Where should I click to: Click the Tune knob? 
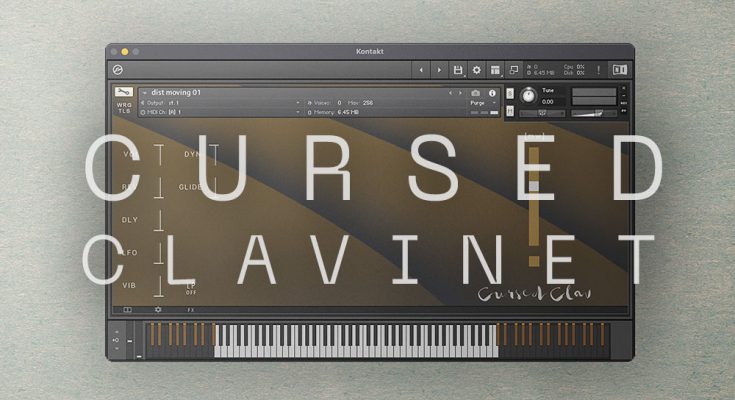click(x=528, y=96)
